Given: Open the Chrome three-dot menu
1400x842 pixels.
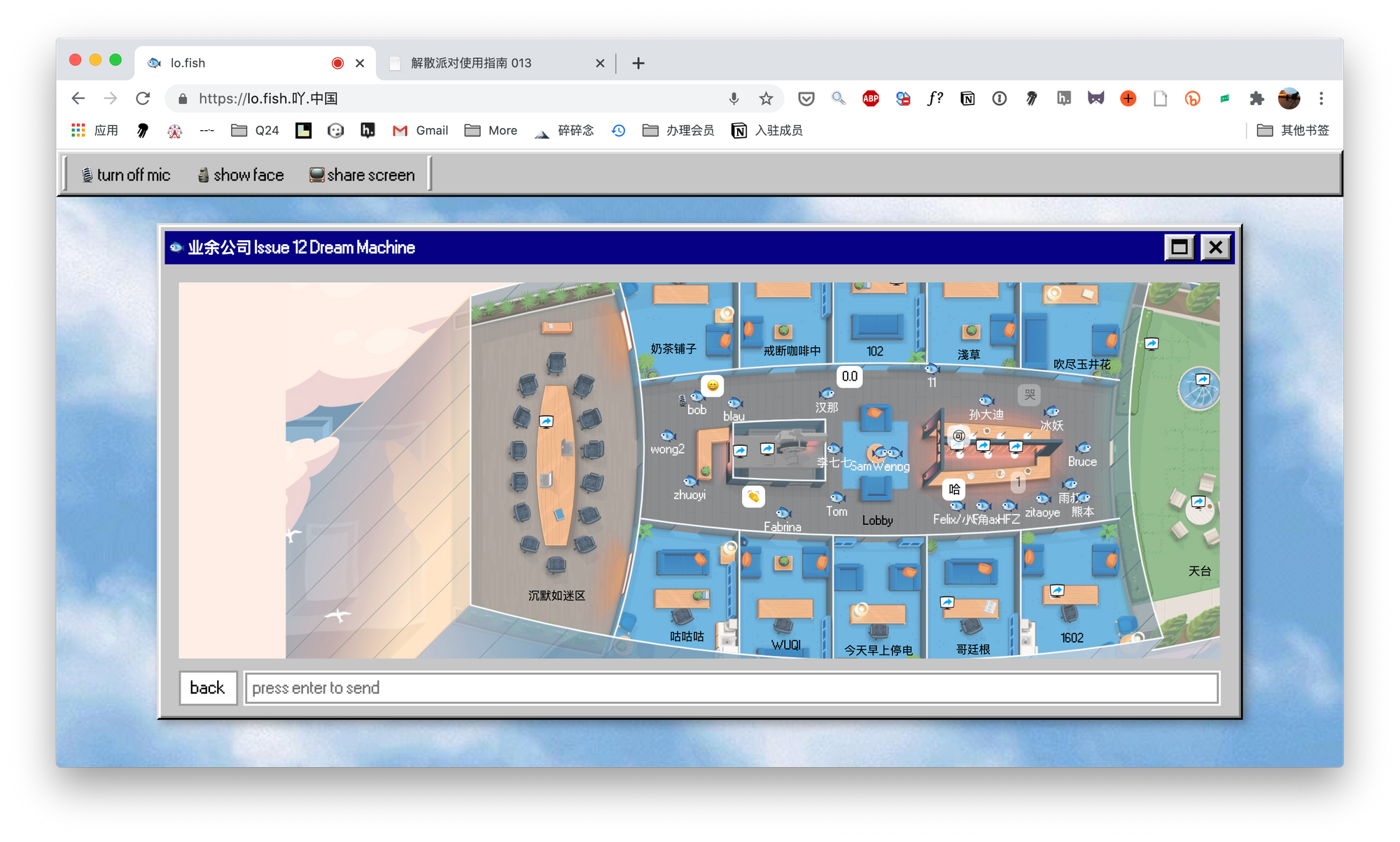Looking at the screenshot, I should [x=1321, y=99].
